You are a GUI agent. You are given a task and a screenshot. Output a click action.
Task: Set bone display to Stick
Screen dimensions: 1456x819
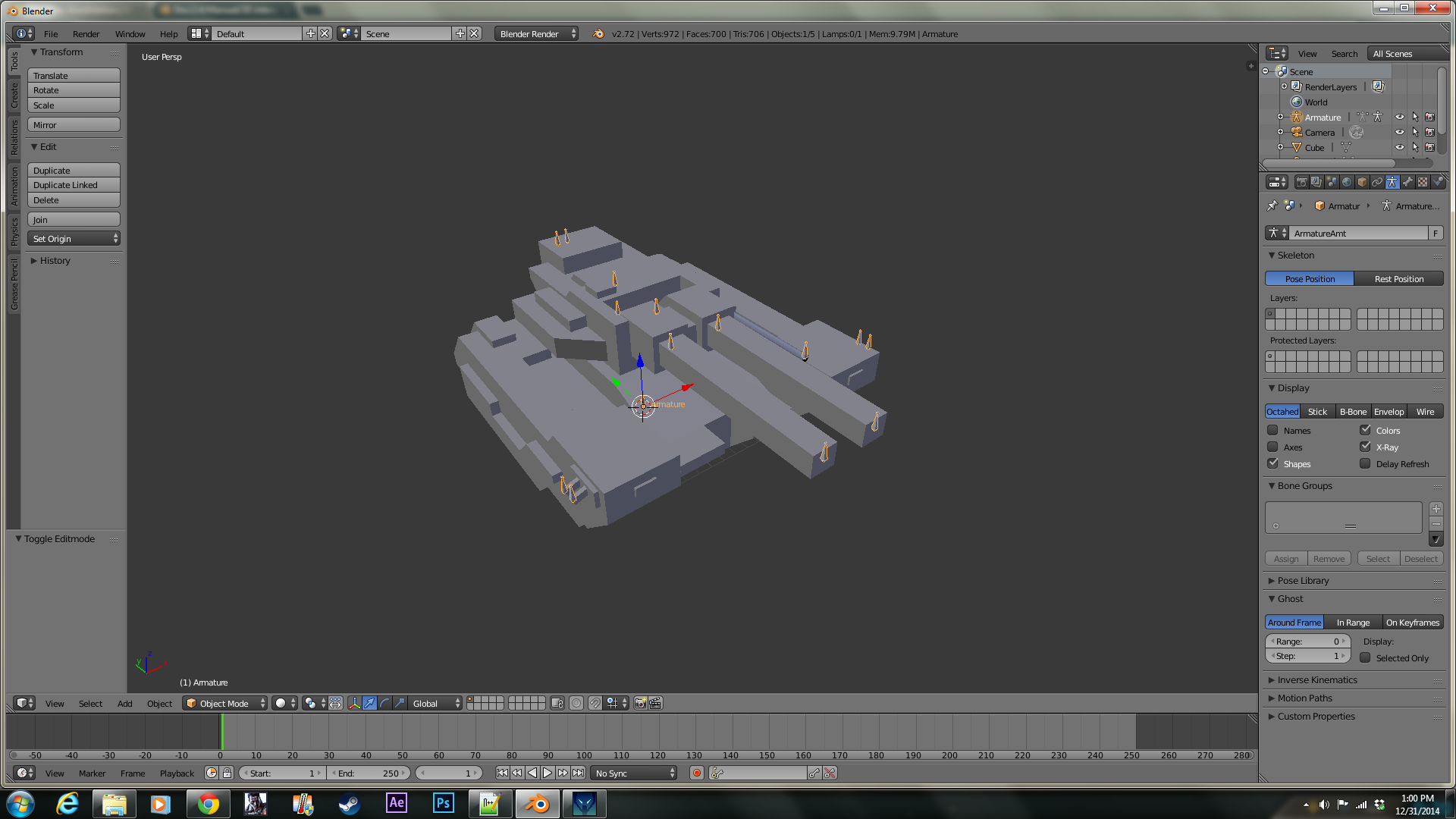[x=1317, y=411]
